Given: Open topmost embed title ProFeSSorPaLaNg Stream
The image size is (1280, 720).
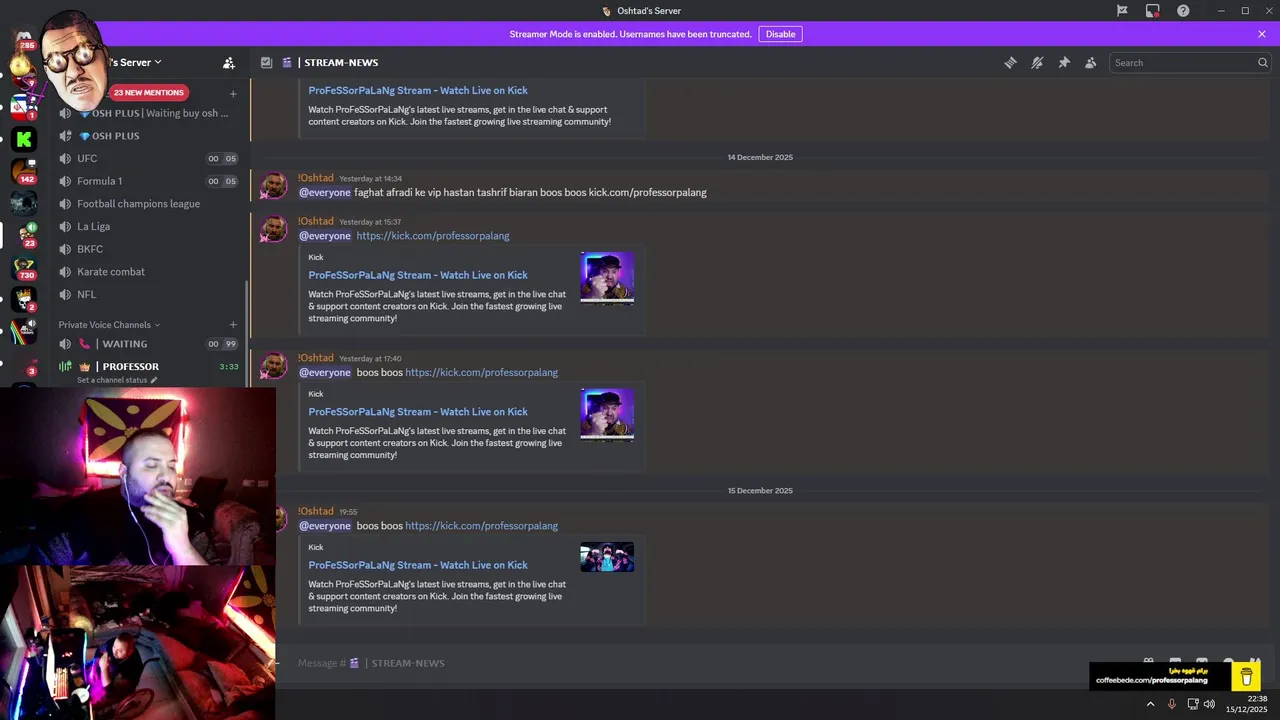Looking at the screenshot, I should [418, 90].
